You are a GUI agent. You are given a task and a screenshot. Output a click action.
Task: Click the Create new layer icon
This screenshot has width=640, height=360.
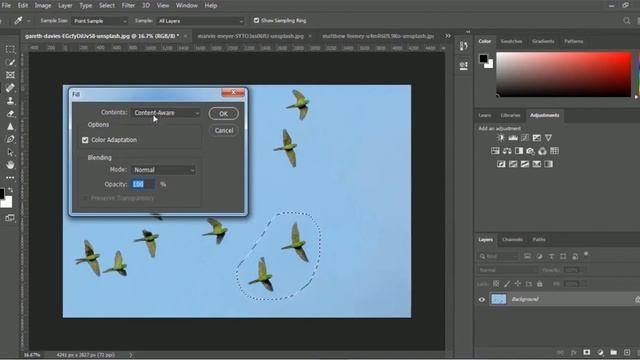[627, 352]
